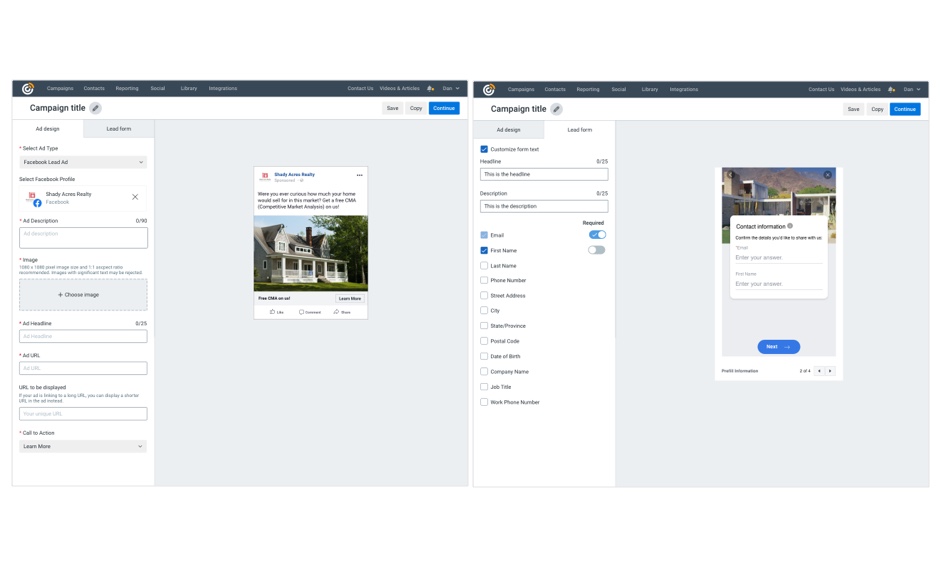The width and height of the screenshot is (940, 567).
Task: Open the Select Ad Type dropdown
Action: tap(83, 162)
